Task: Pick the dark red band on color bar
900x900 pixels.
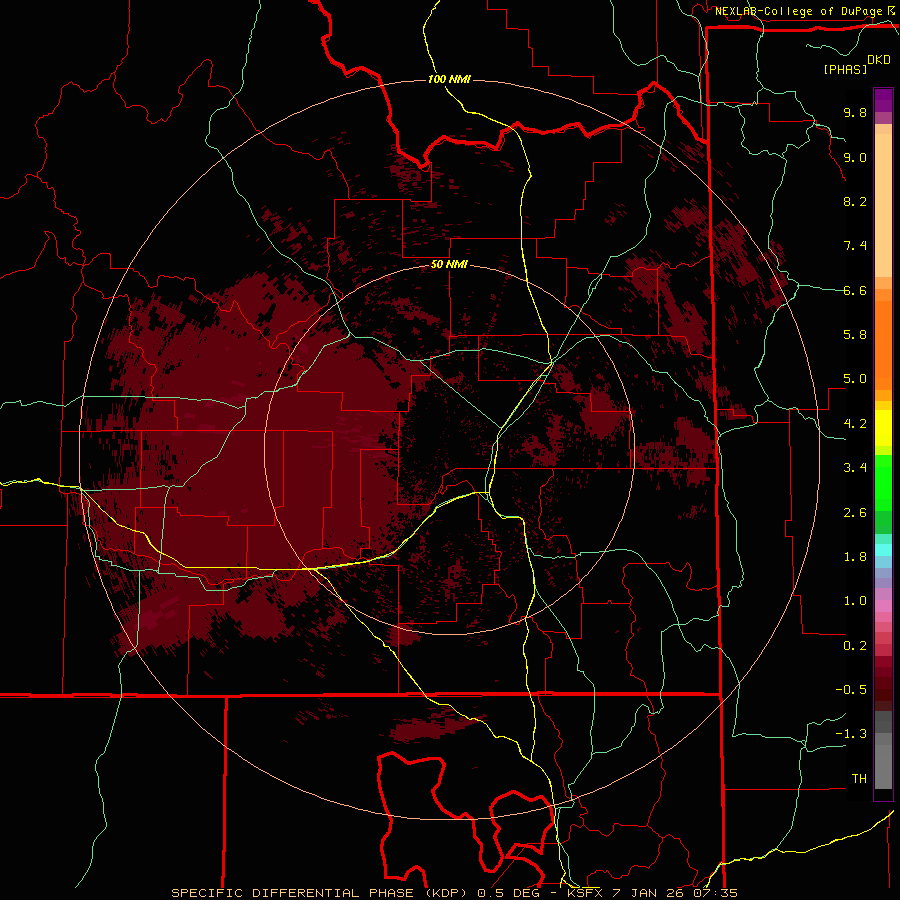Action: point(883,684)
